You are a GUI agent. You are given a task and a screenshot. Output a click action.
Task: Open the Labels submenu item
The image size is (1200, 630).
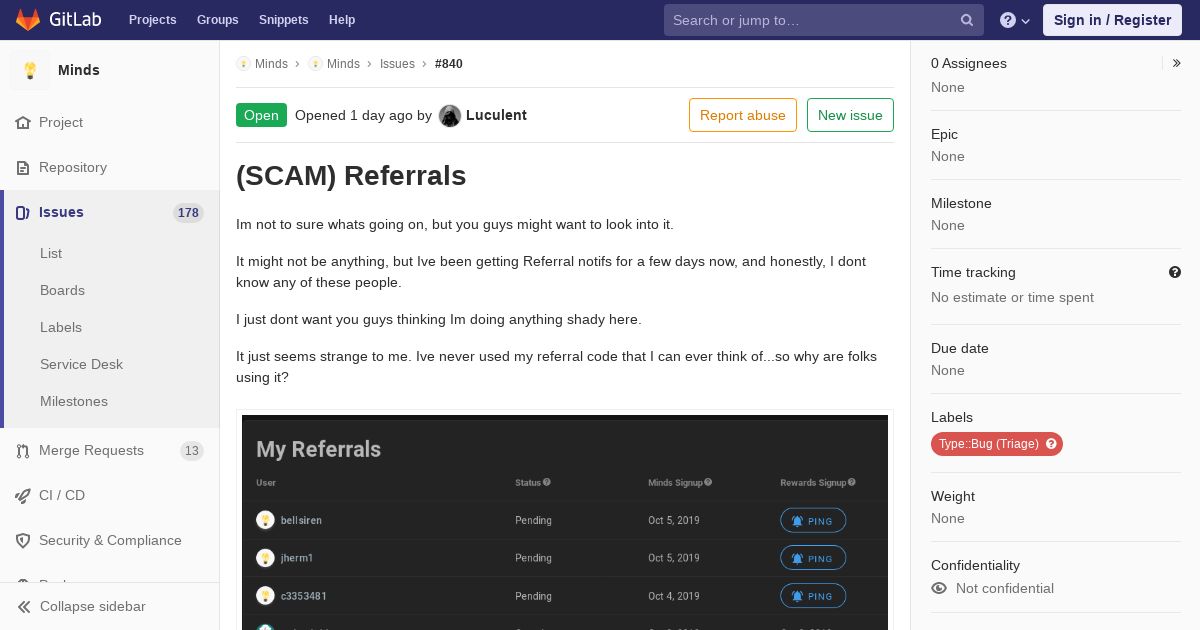tap(61, 327)
